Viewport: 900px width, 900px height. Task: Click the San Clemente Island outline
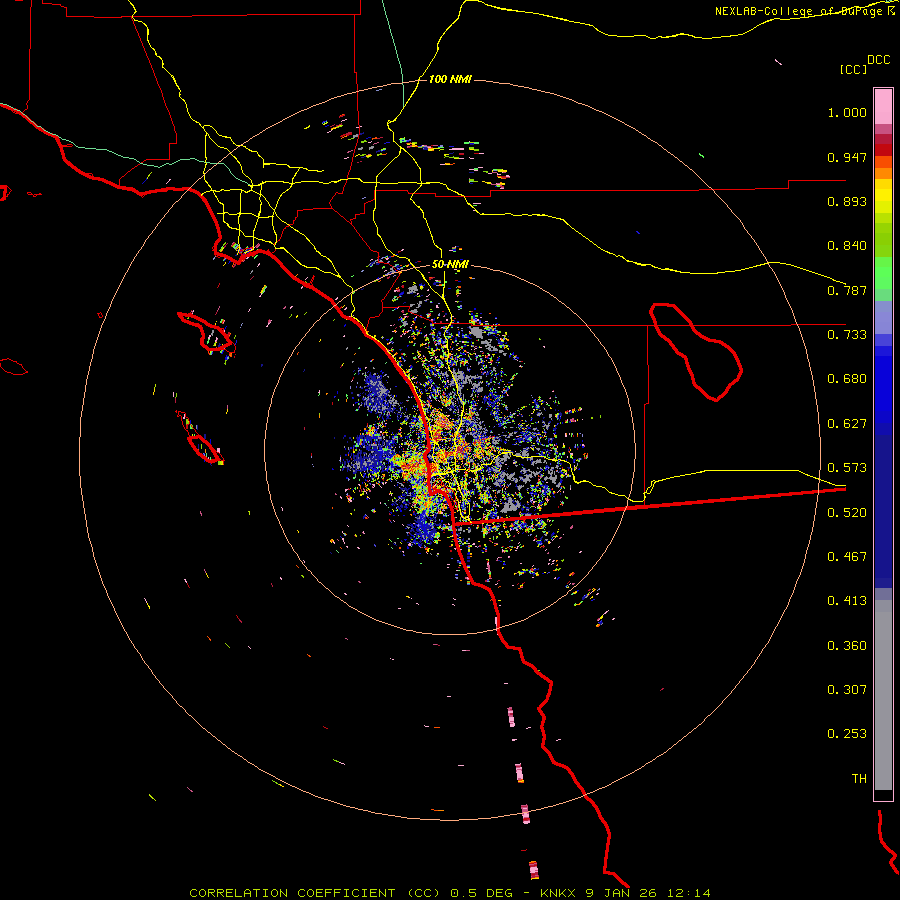click(x=199, y=439)
